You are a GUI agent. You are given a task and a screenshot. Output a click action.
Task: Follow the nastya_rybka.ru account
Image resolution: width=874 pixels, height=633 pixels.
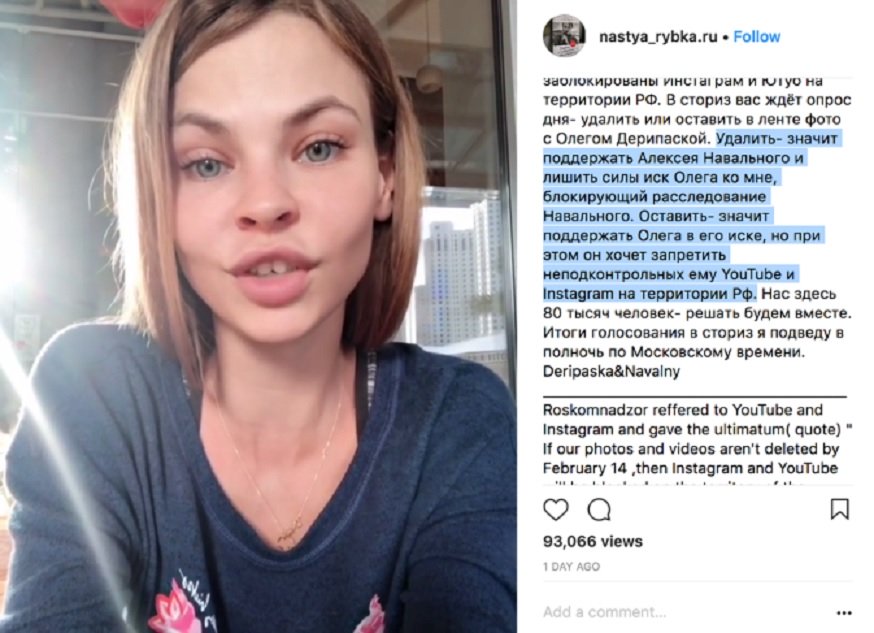coord(756,37)
